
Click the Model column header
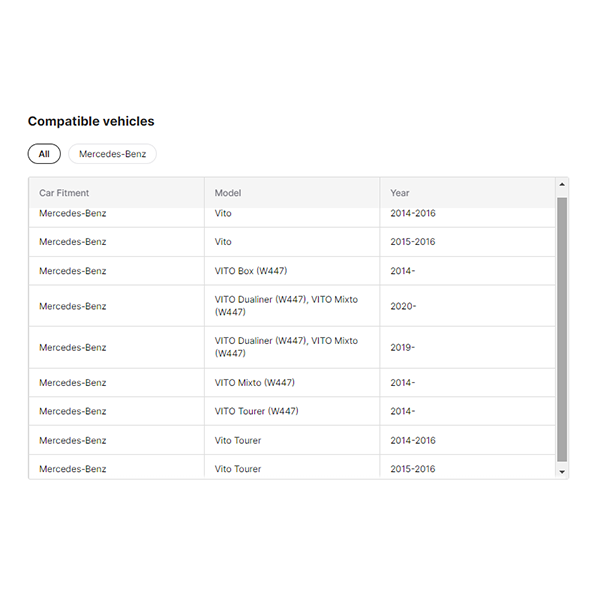point(228,193)
